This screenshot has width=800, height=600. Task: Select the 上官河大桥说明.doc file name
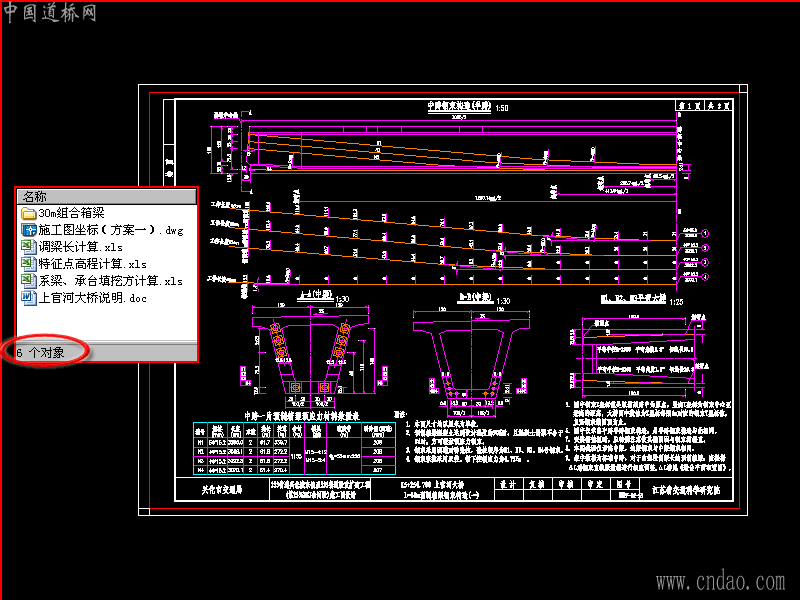click(93, 298)
